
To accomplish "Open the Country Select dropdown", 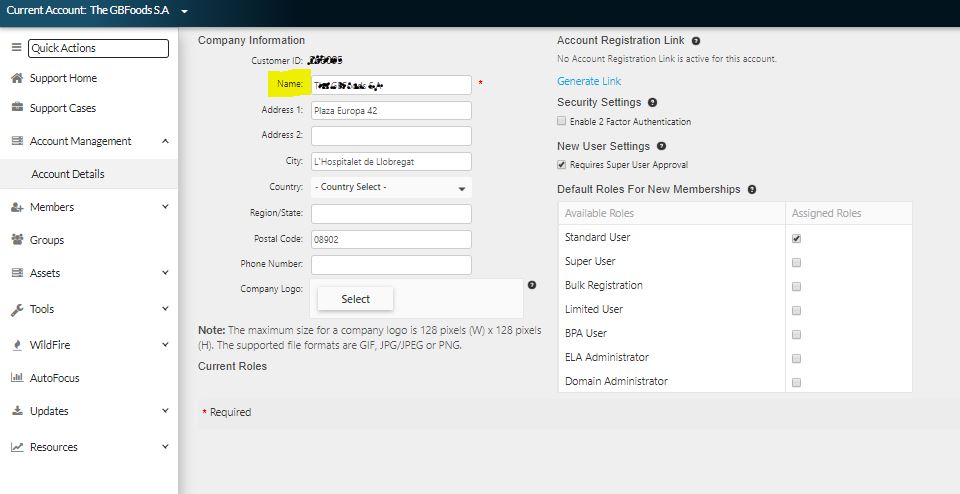I will coord(391,187).
